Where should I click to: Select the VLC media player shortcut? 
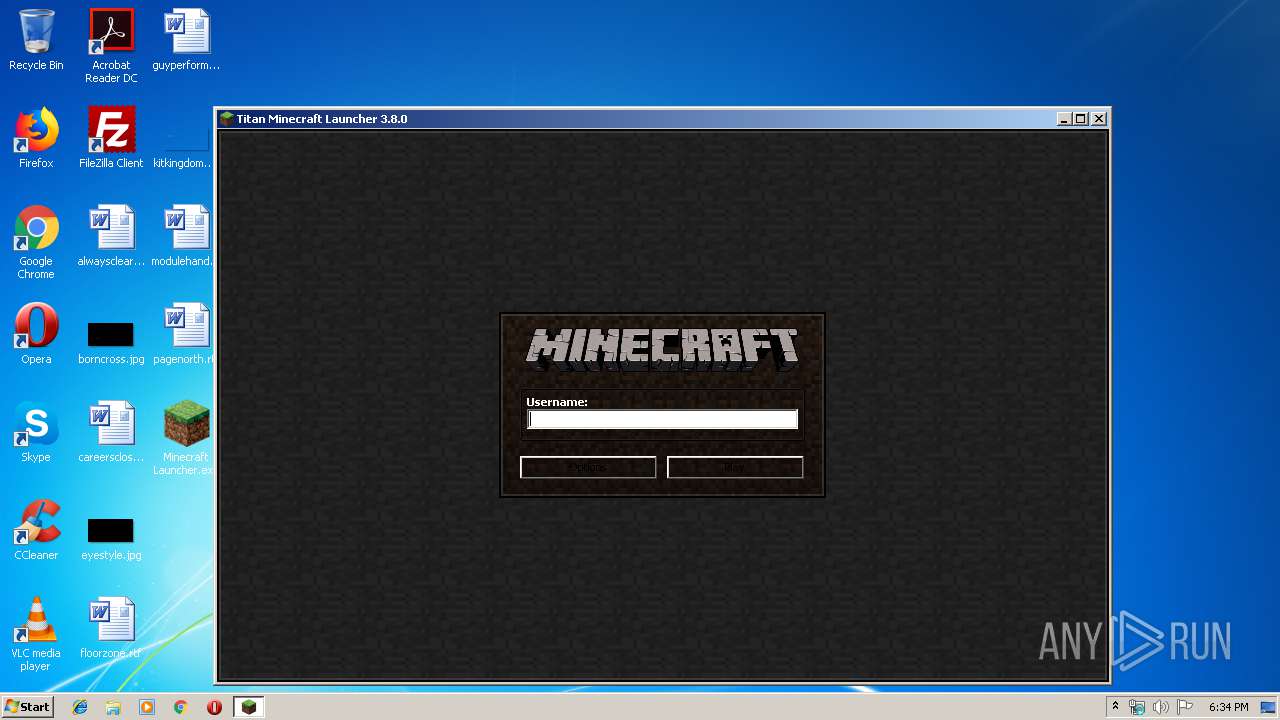click(x=36, y=634)
